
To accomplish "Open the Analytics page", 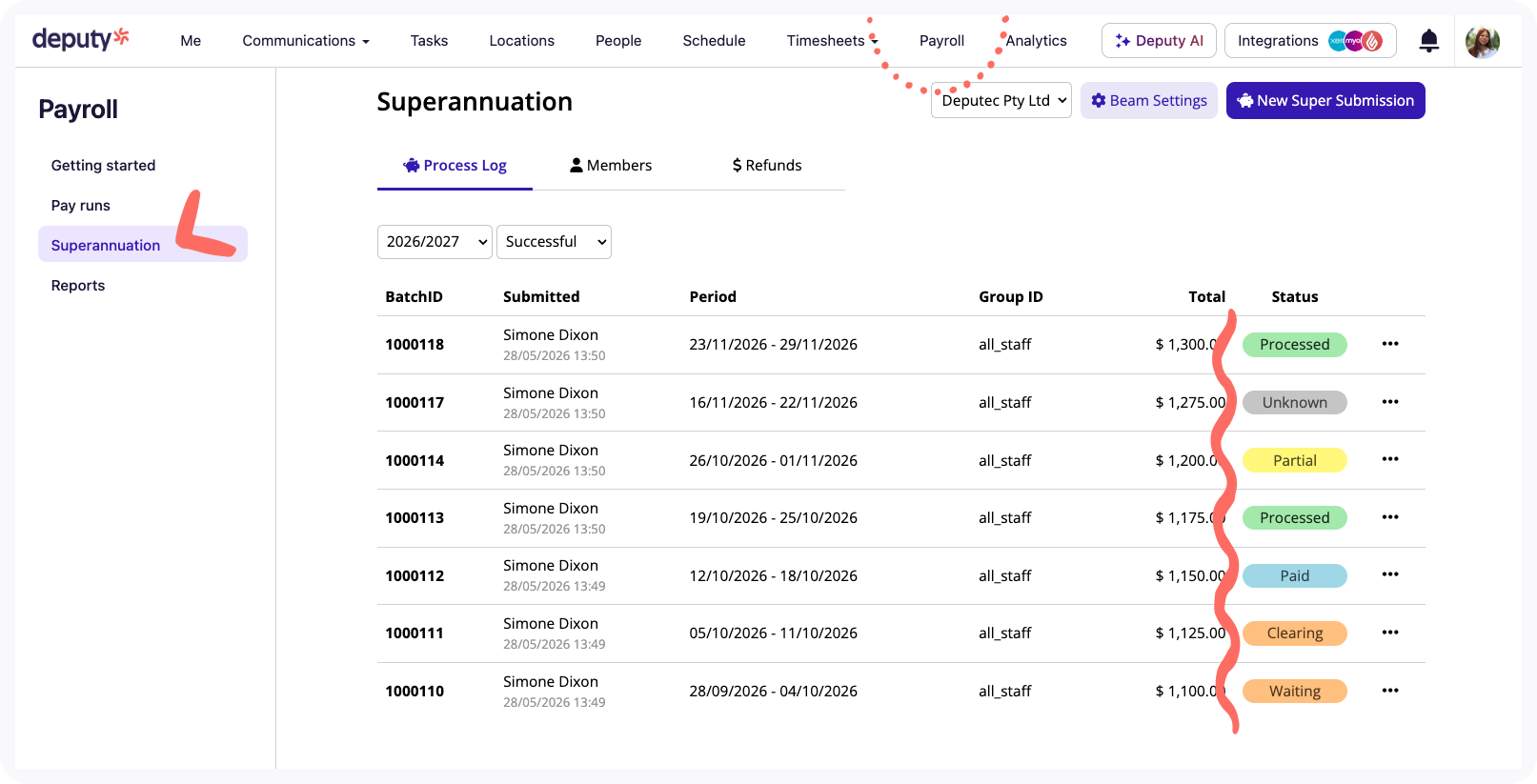I will [x=1036, y=41].
